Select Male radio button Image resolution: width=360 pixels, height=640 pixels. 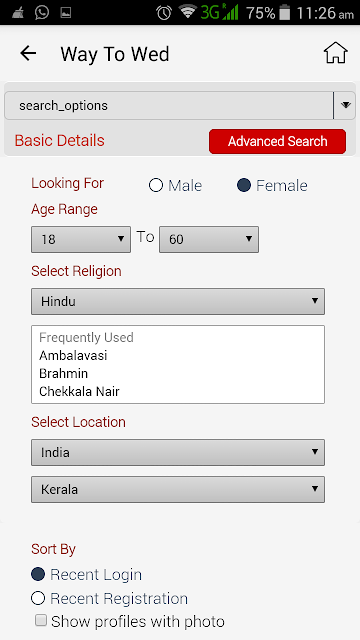(156, 185)
